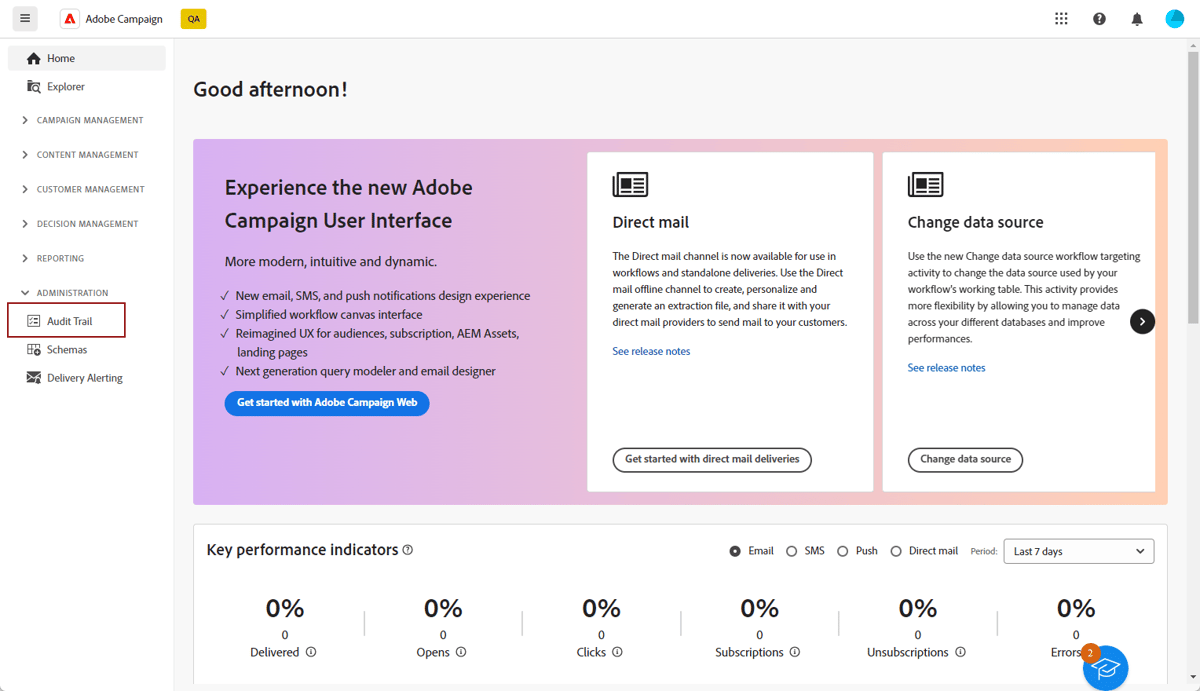Open the Last 7 days period dropdown
The height and width of the screenshot is (691, 1200).
click(1078, 551)
